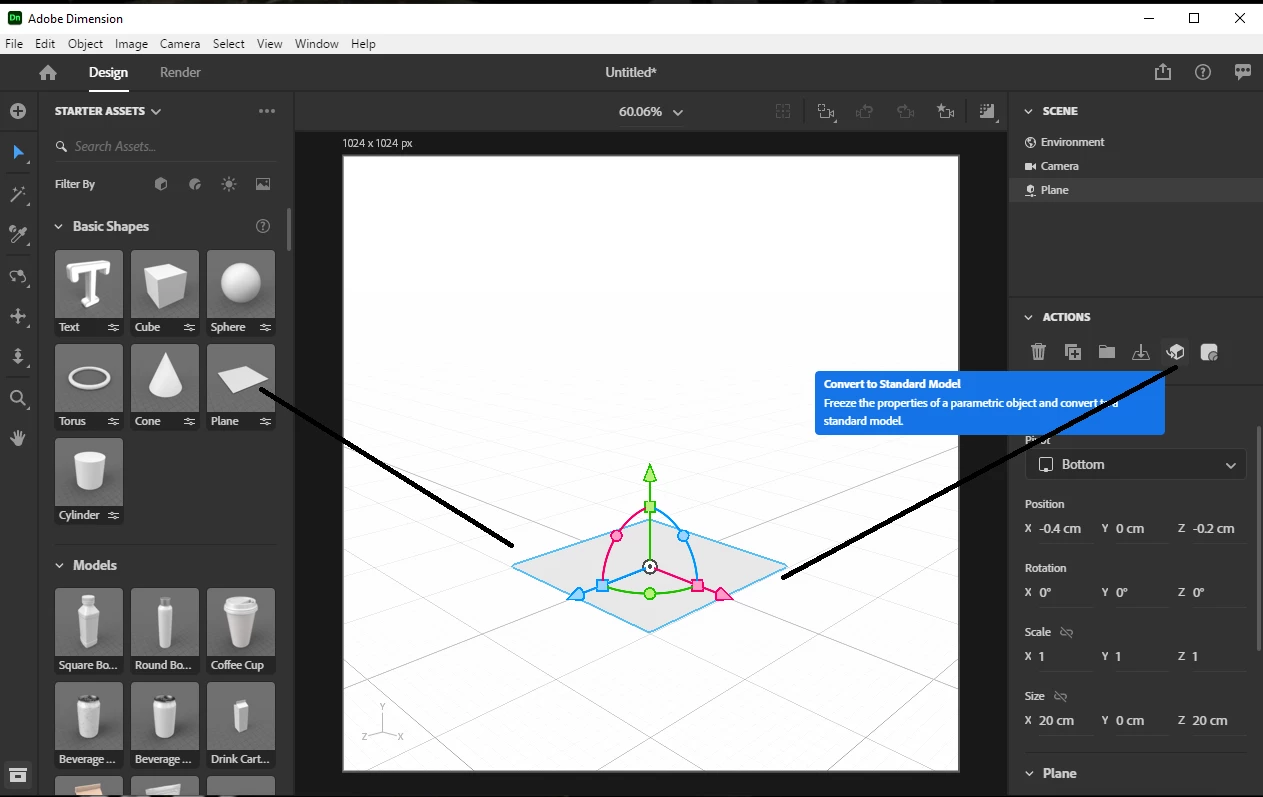Viewport: 1263px width, 797px height.
Task: Open Text shape customization sliders icon
Action: (x=114, y=327)
